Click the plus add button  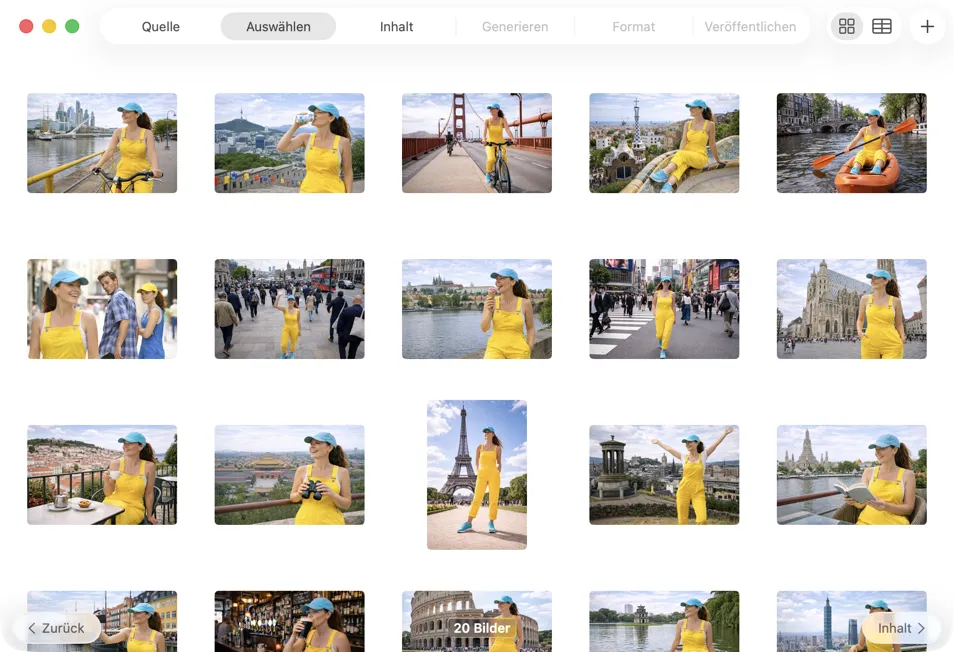[927, 27]
